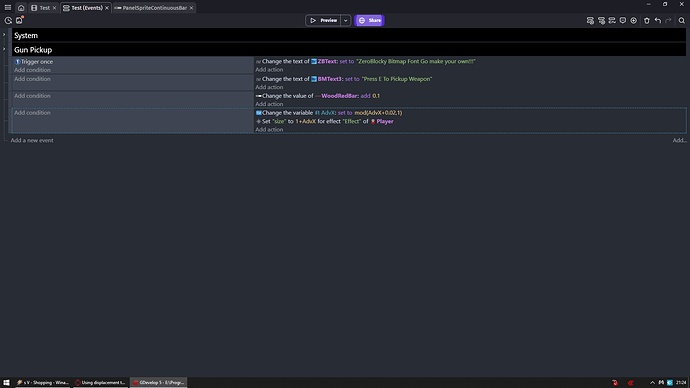The height and width of the screenshot is (388, 690).
Task: Click the purple Share button
Action: click(x=370, y=20)
